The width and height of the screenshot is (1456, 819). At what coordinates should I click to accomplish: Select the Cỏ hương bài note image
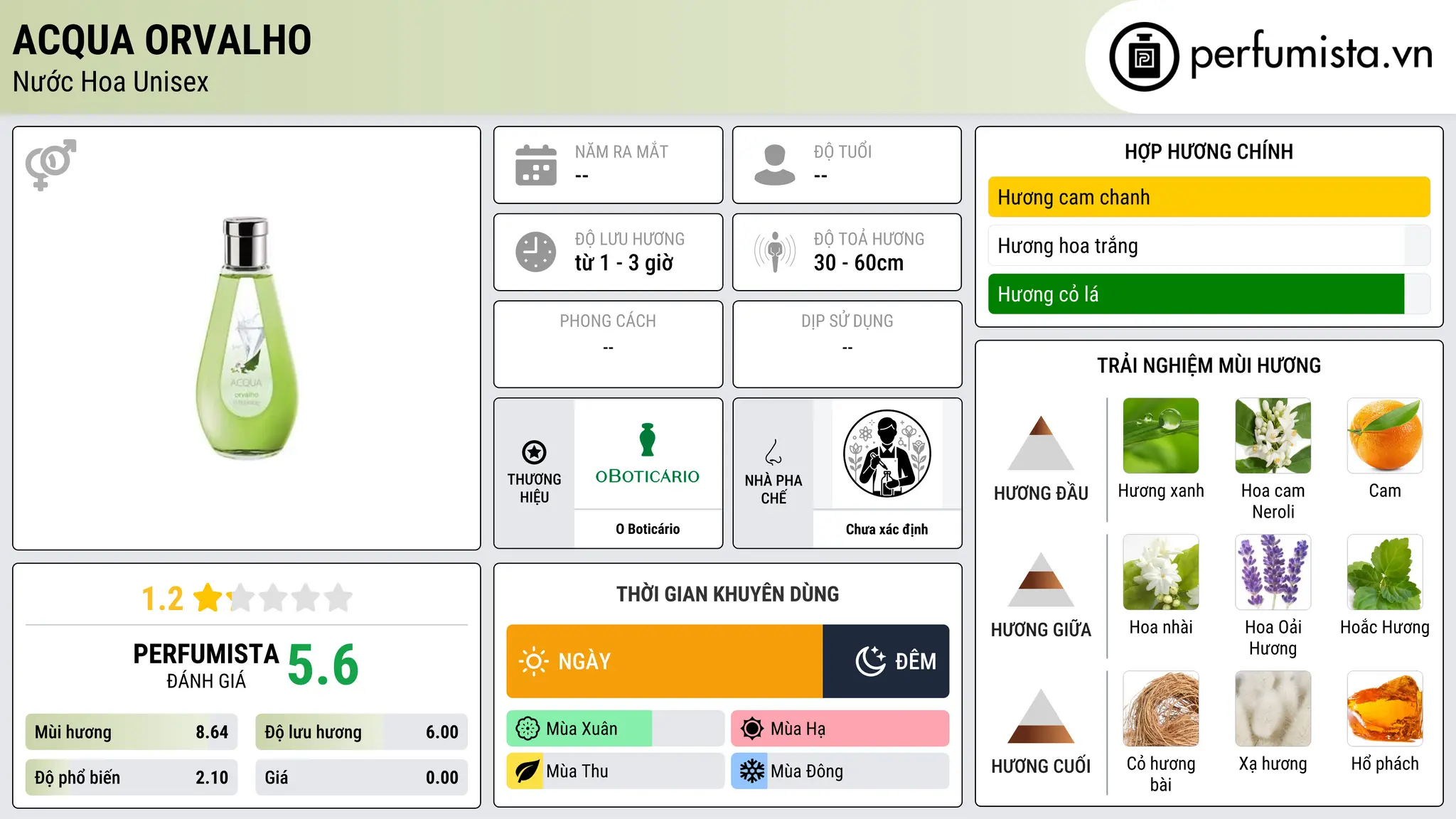(1161, 709)
